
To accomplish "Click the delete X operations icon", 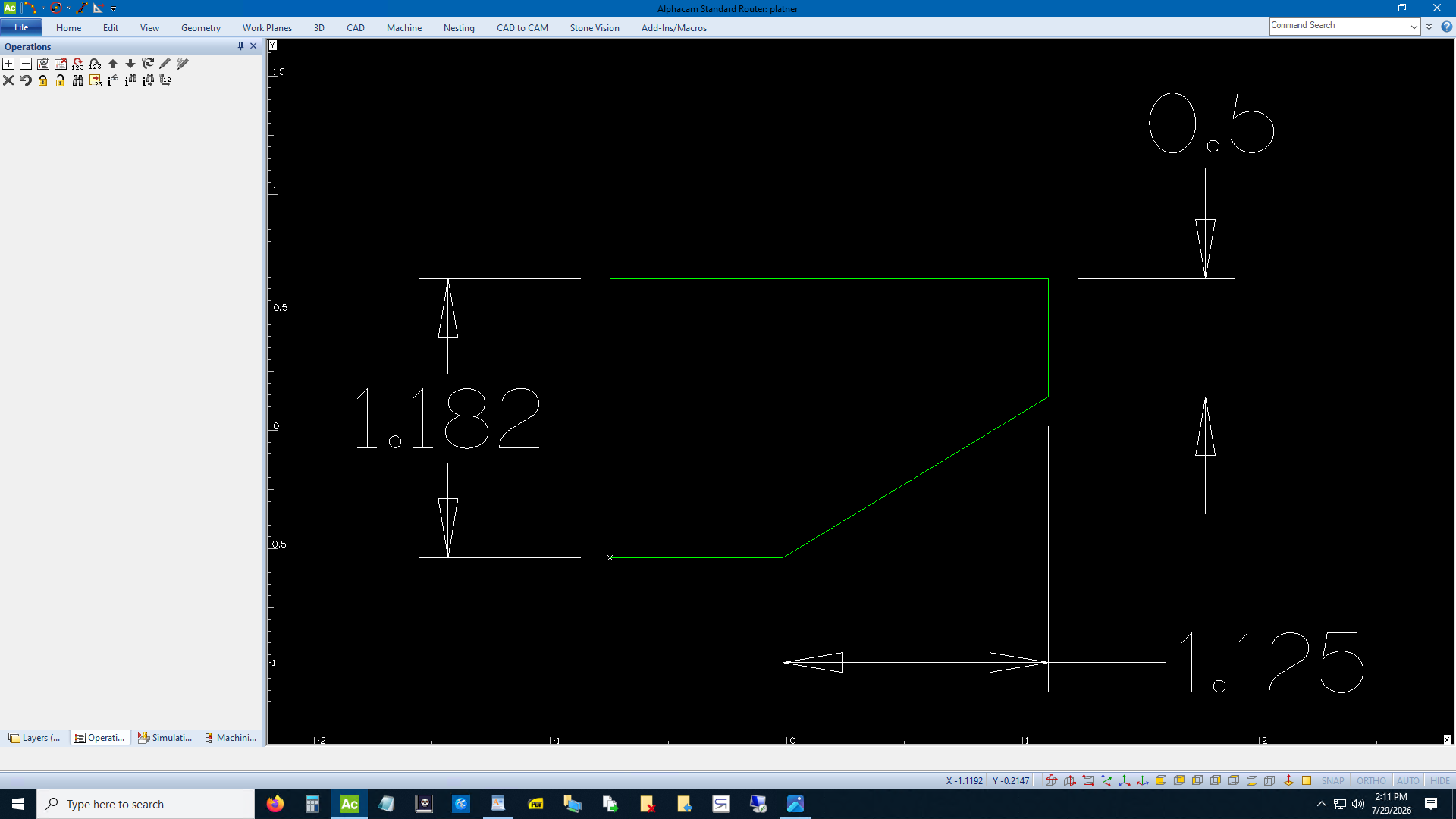I will click(8, 80).
